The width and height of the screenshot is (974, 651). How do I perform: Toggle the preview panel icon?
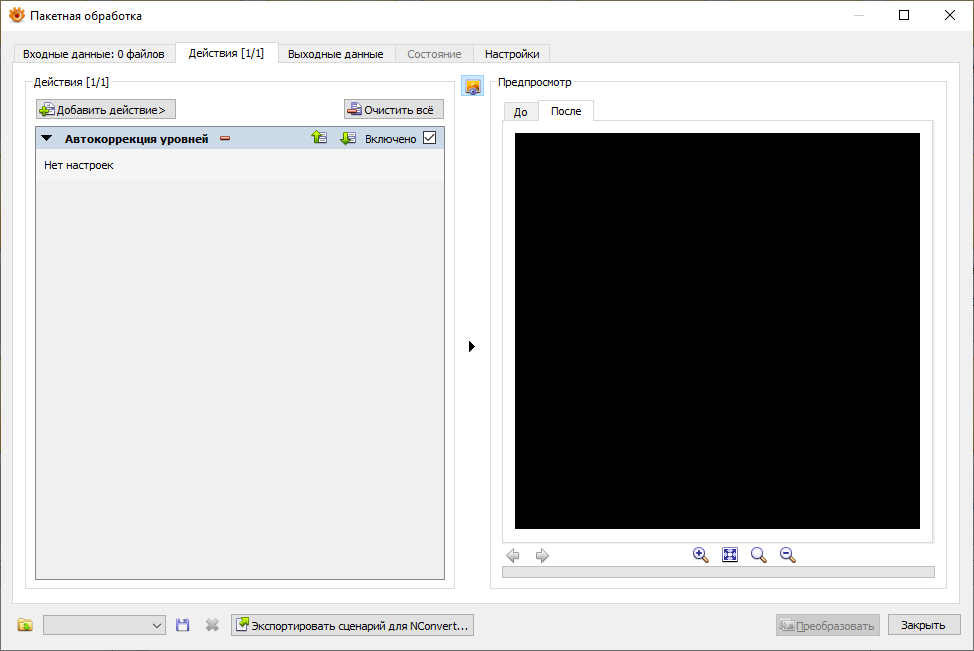(473, 87)
